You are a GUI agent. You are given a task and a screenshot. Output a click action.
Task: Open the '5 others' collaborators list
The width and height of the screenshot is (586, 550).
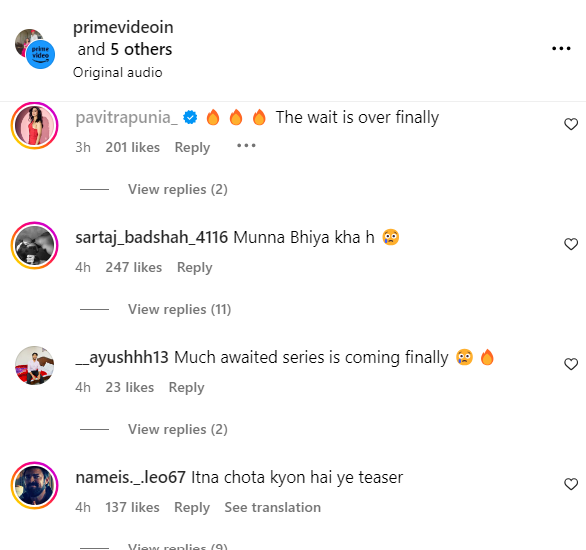tap(141, 49)
